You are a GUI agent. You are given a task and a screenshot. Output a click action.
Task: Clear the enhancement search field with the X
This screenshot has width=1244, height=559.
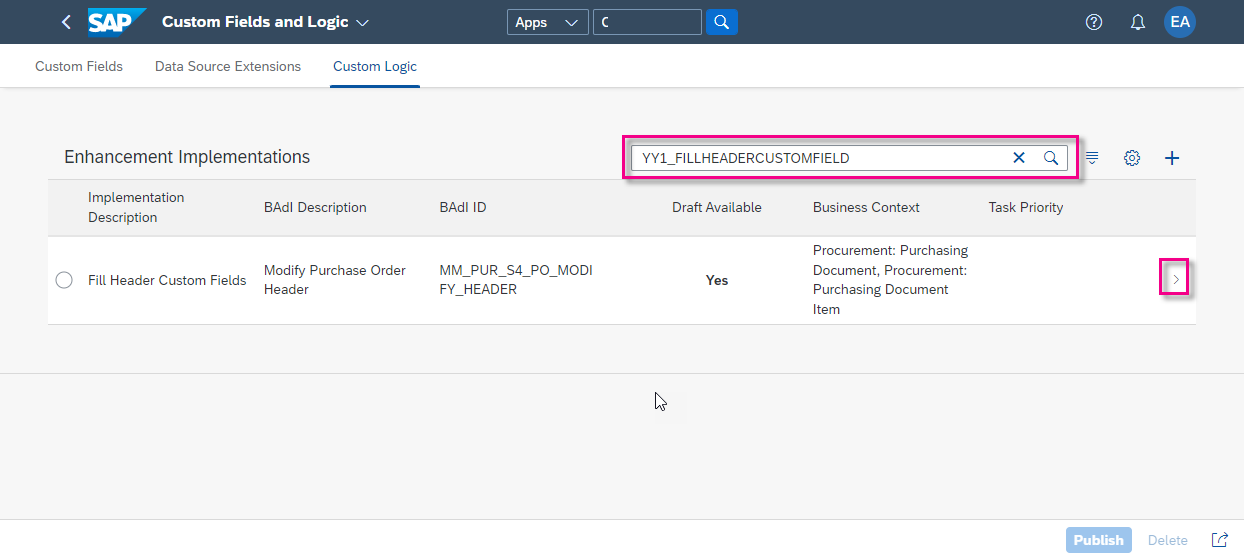[1019, 158]
